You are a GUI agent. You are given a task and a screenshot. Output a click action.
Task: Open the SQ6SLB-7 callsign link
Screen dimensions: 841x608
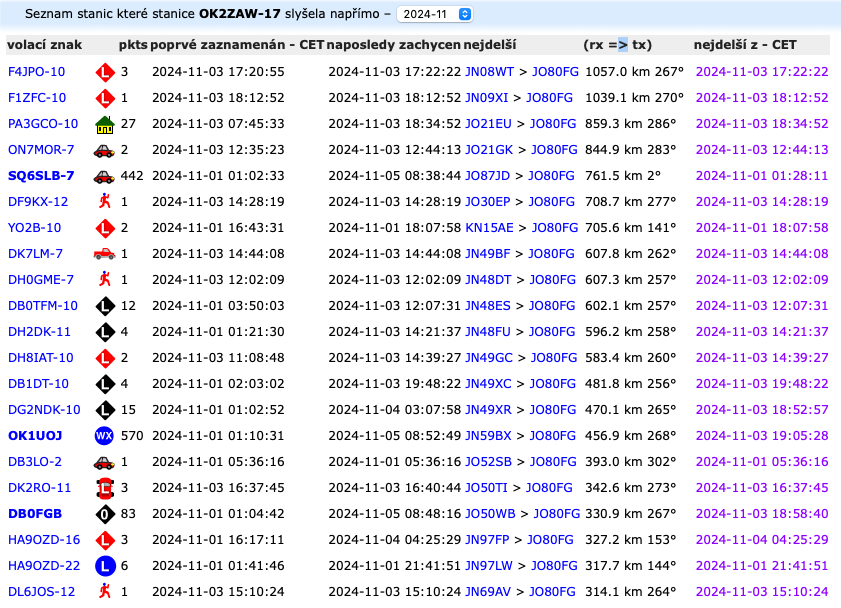(41, 176)
